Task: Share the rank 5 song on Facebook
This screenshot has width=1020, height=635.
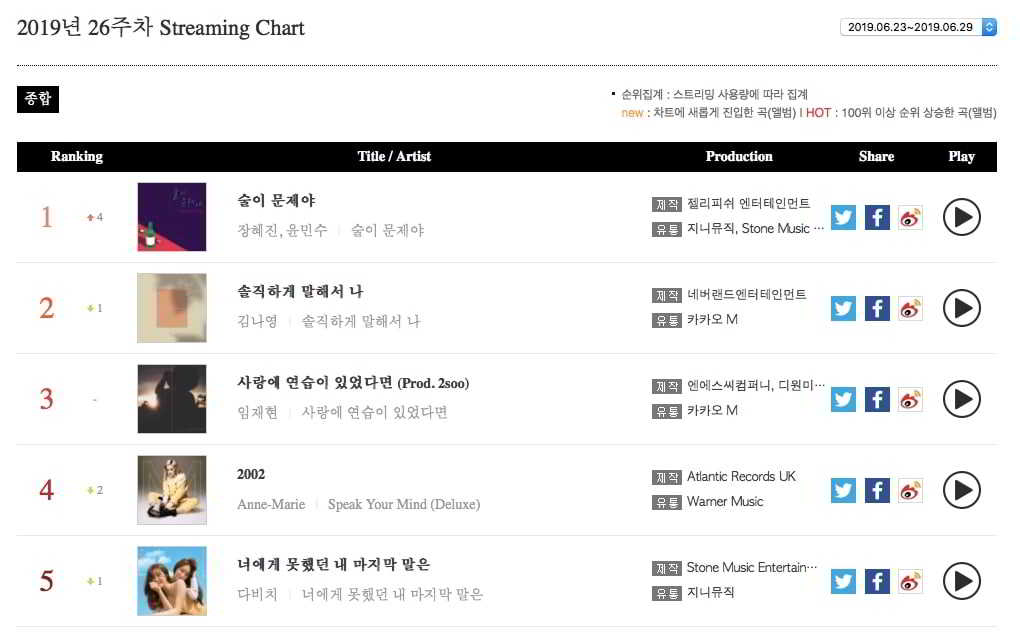Action: point(877,581)
